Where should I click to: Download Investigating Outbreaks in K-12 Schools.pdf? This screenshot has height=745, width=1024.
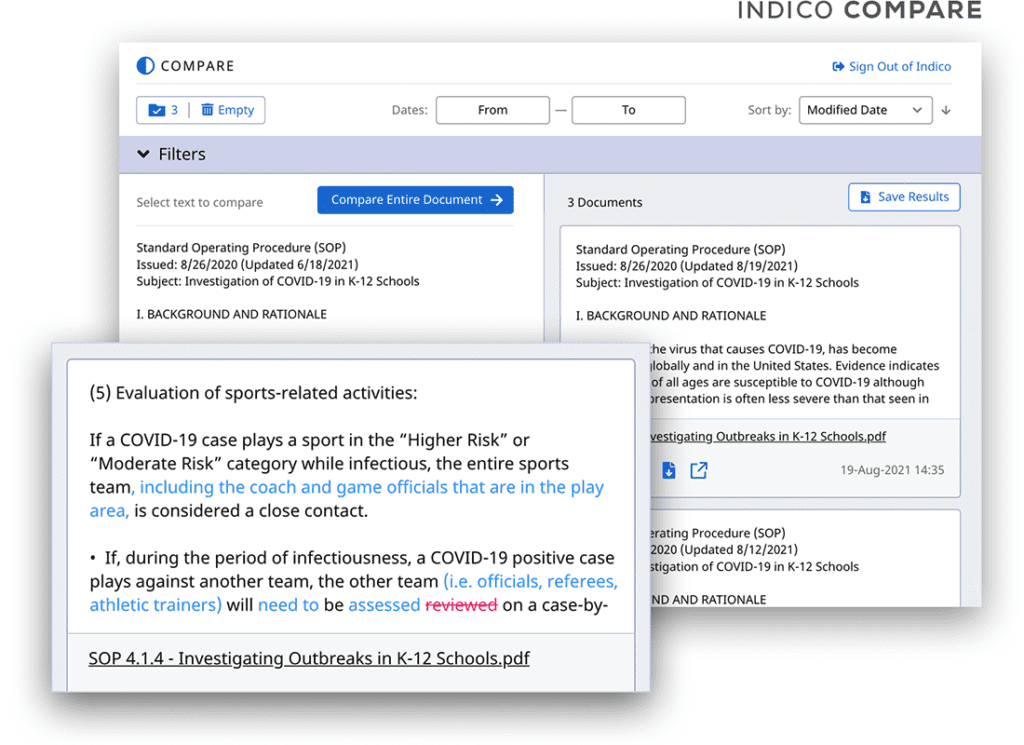click(669, 470)
